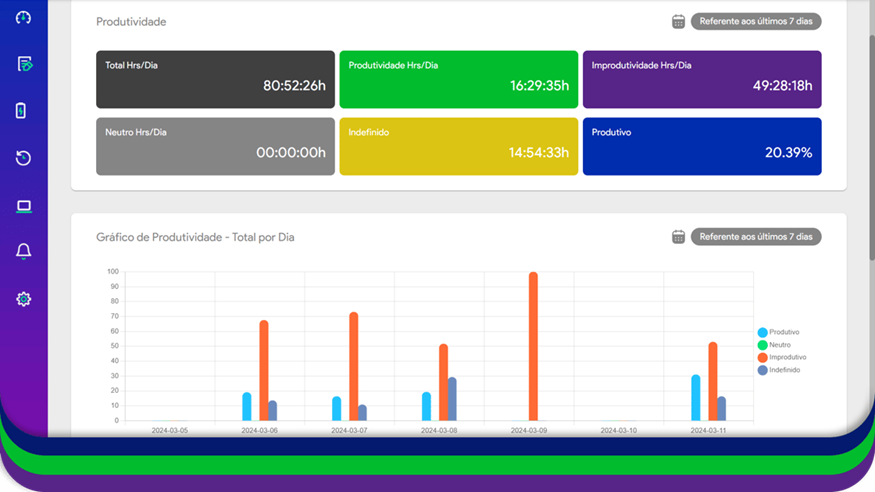
Task: Open chart's 'Referente aos últimos 7 dias' filter
Action: click(x=755, y=237)
